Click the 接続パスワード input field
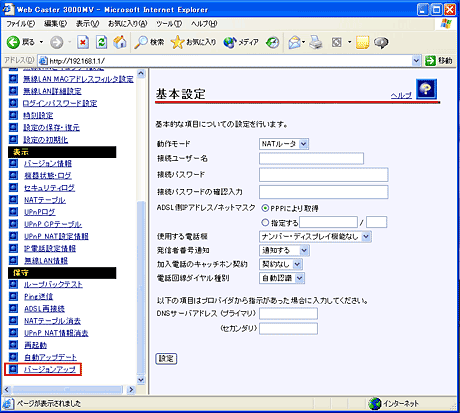460x413 pixels. [x=324, y=175]
